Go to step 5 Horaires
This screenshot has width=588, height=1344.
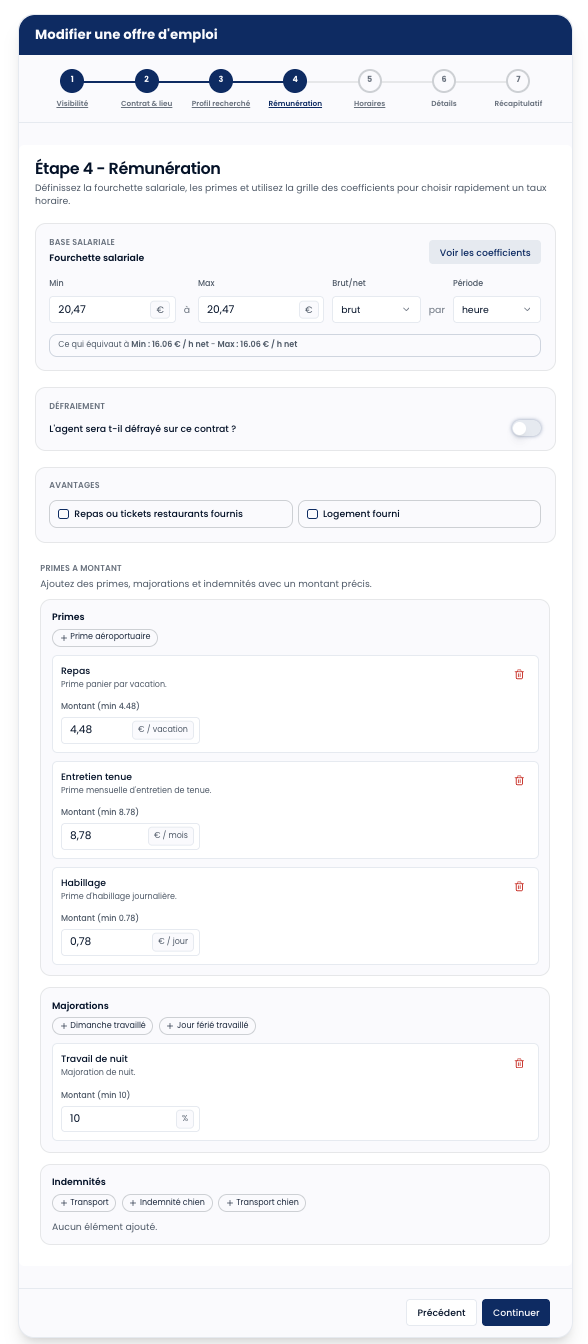369,88
